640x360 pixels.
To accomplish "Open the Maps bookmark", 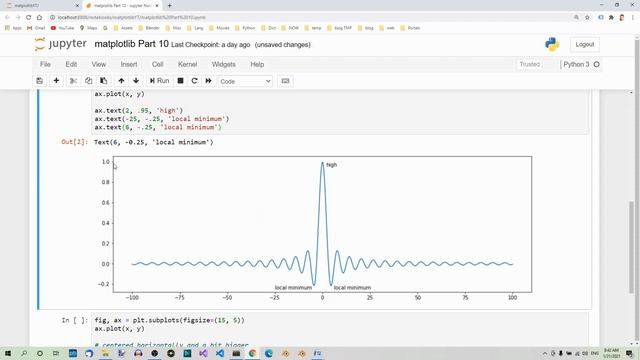I will 89,28.
